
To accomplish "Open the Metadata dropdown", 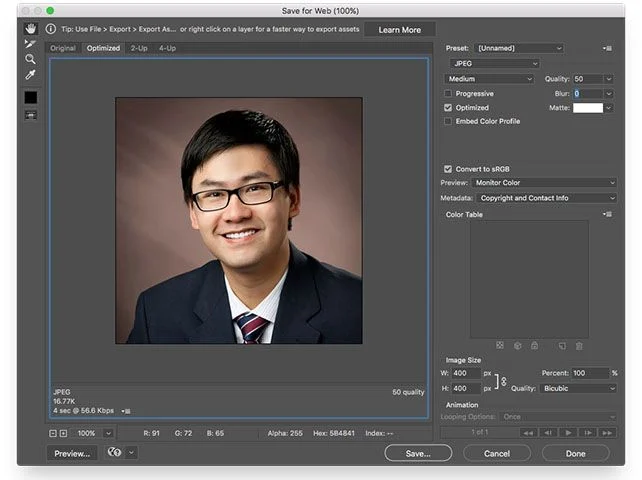I will coord(546,198).
